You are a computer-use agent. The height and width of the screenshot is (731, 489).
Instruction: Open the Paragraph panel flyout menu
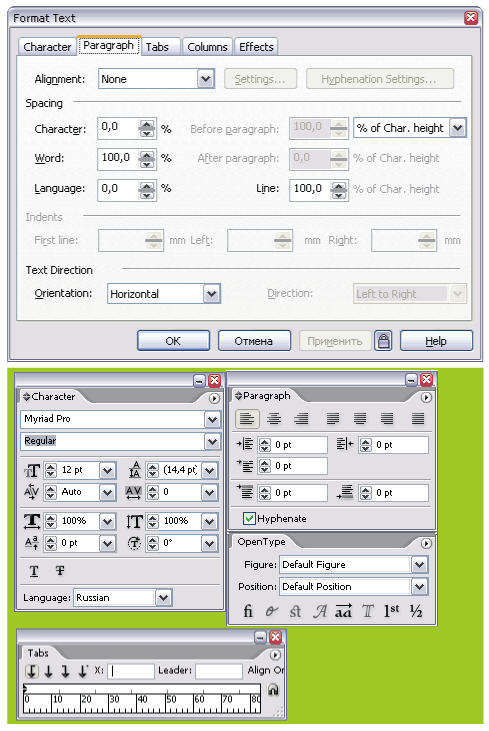[x=426, y=398]
